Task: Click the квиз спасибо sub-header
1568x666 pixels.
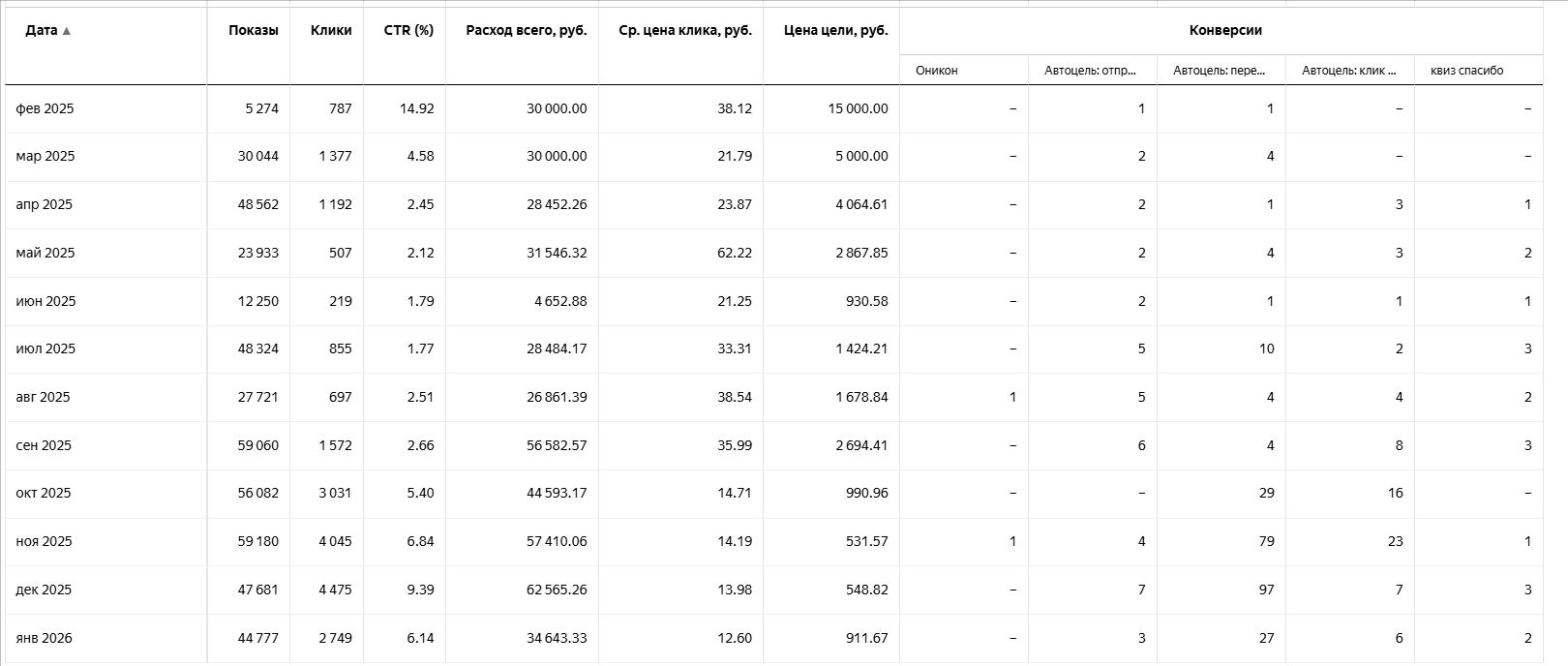Action: coord(1467,71)
